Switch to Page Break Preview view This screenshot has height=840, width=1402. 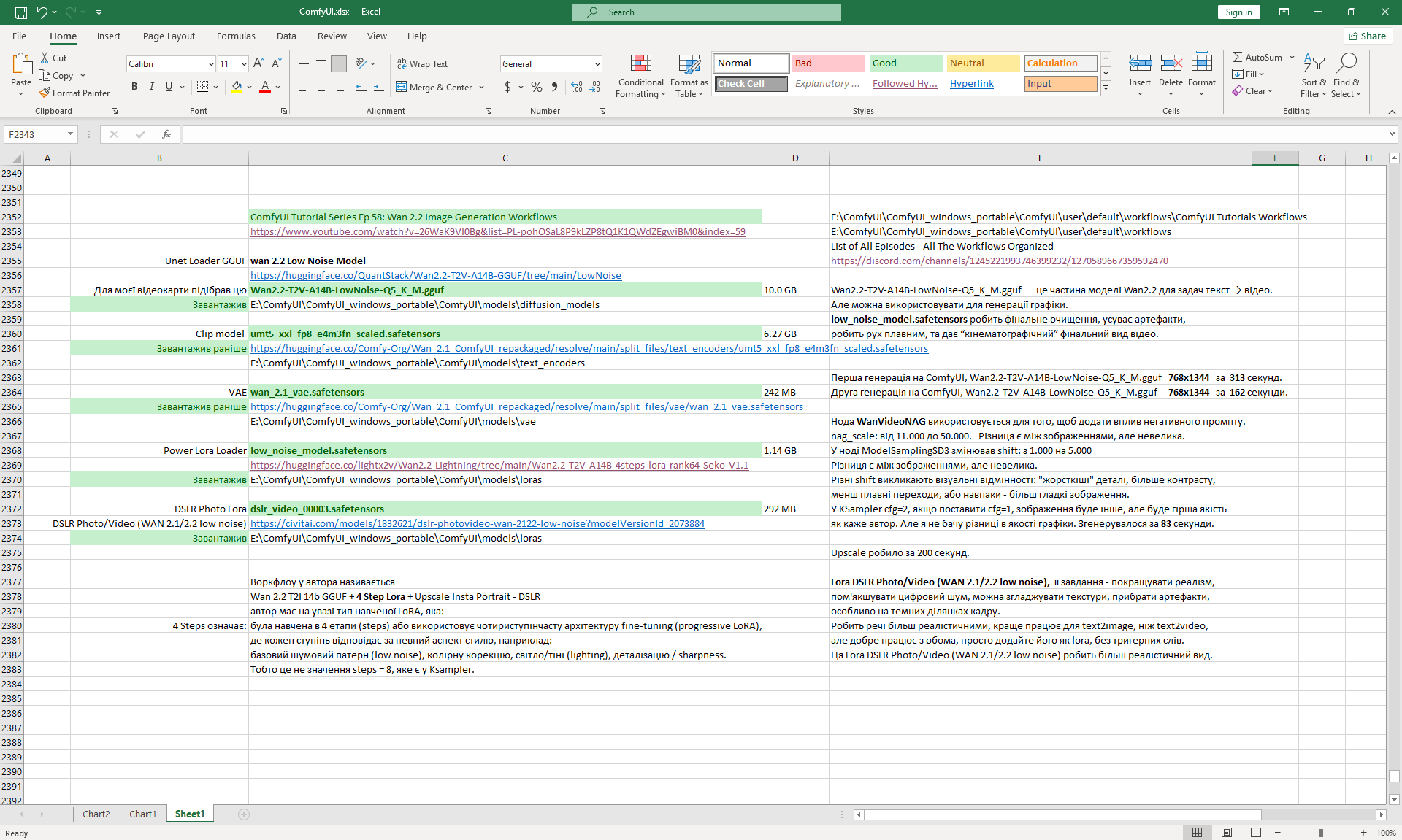pos(1255,833)
